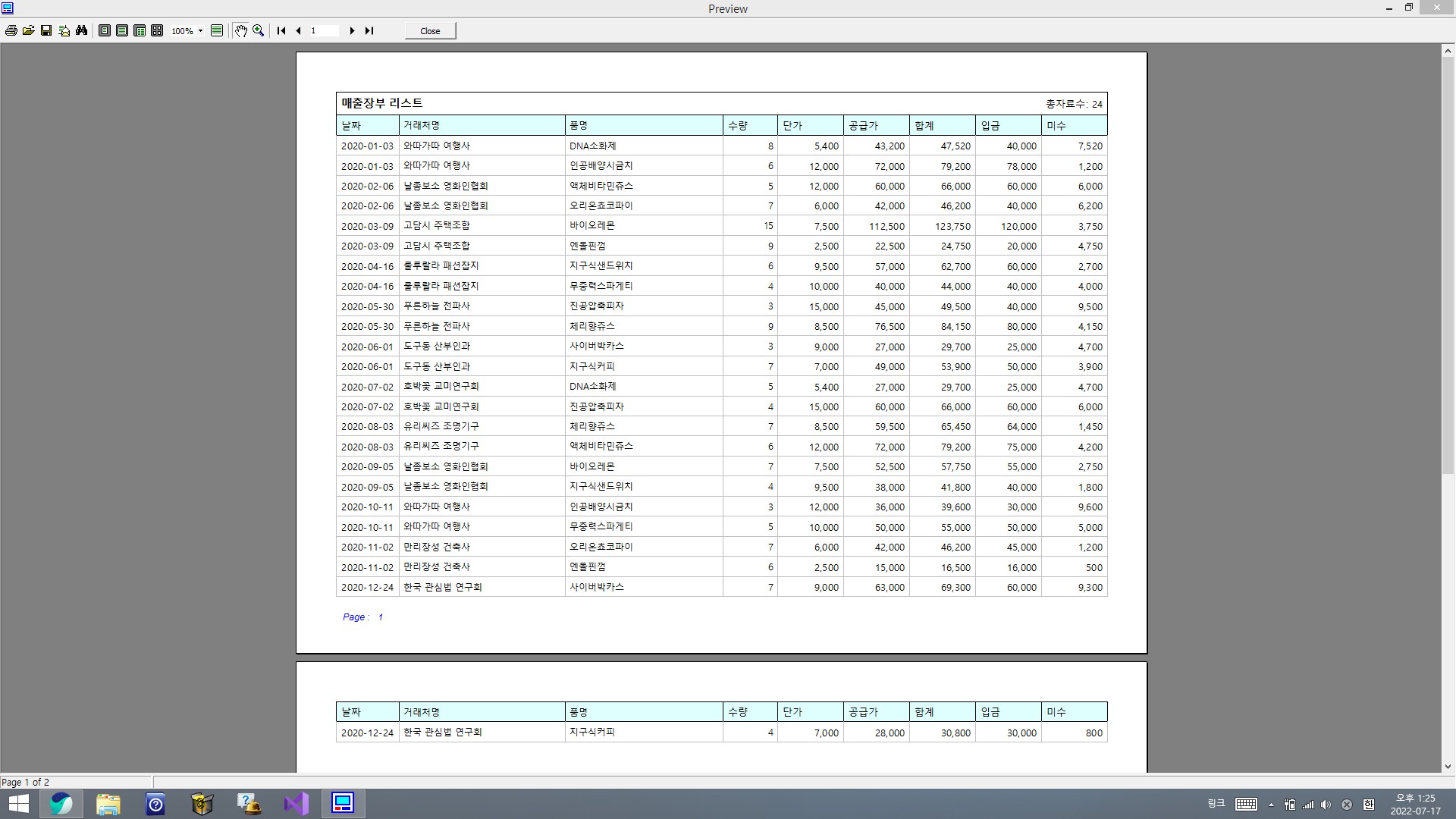Go to the next page
The width and height of the screenshot is (1456, 819).
coord(352,31)
